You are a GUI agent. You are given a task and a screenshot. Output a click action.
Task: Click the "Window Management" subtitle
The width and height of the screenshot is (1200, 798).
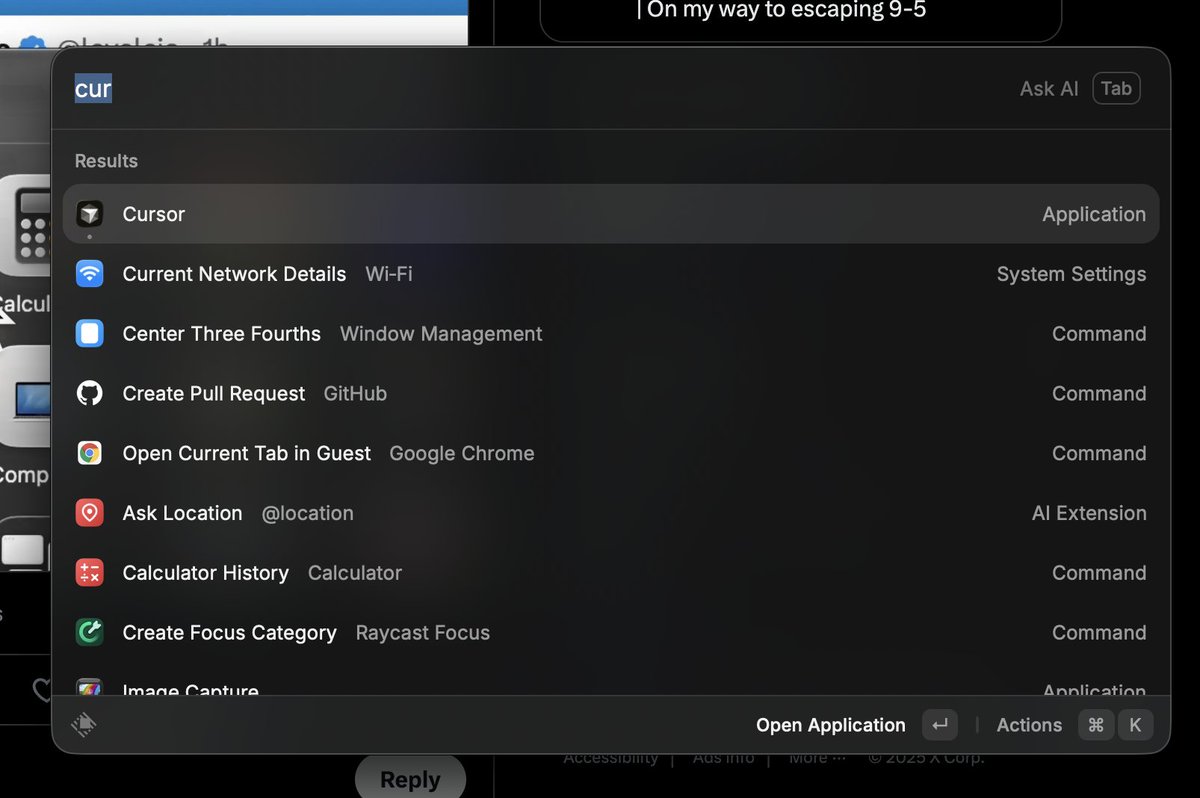tap(441, 334)
